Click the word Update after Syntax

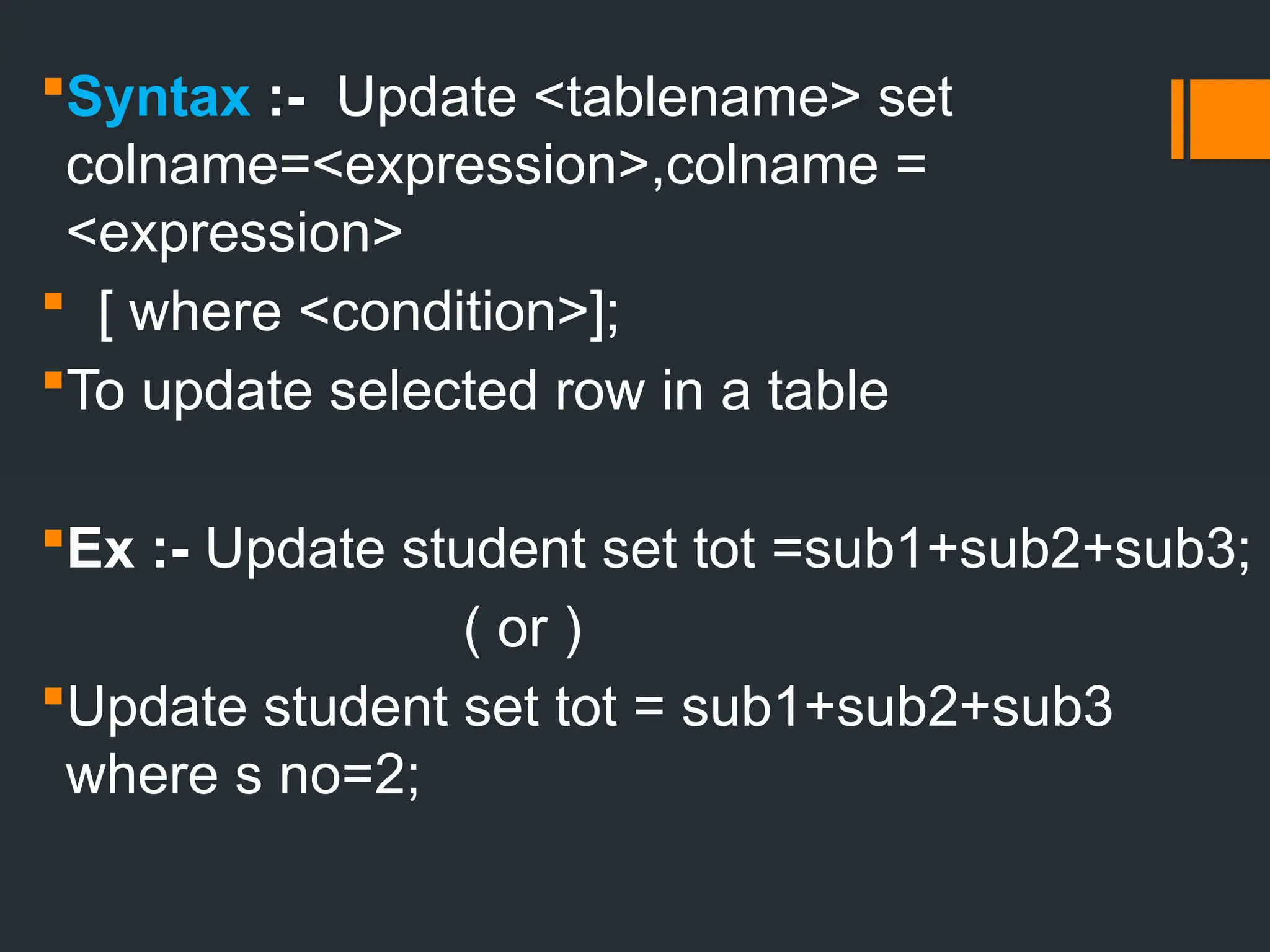click(427, 97)
